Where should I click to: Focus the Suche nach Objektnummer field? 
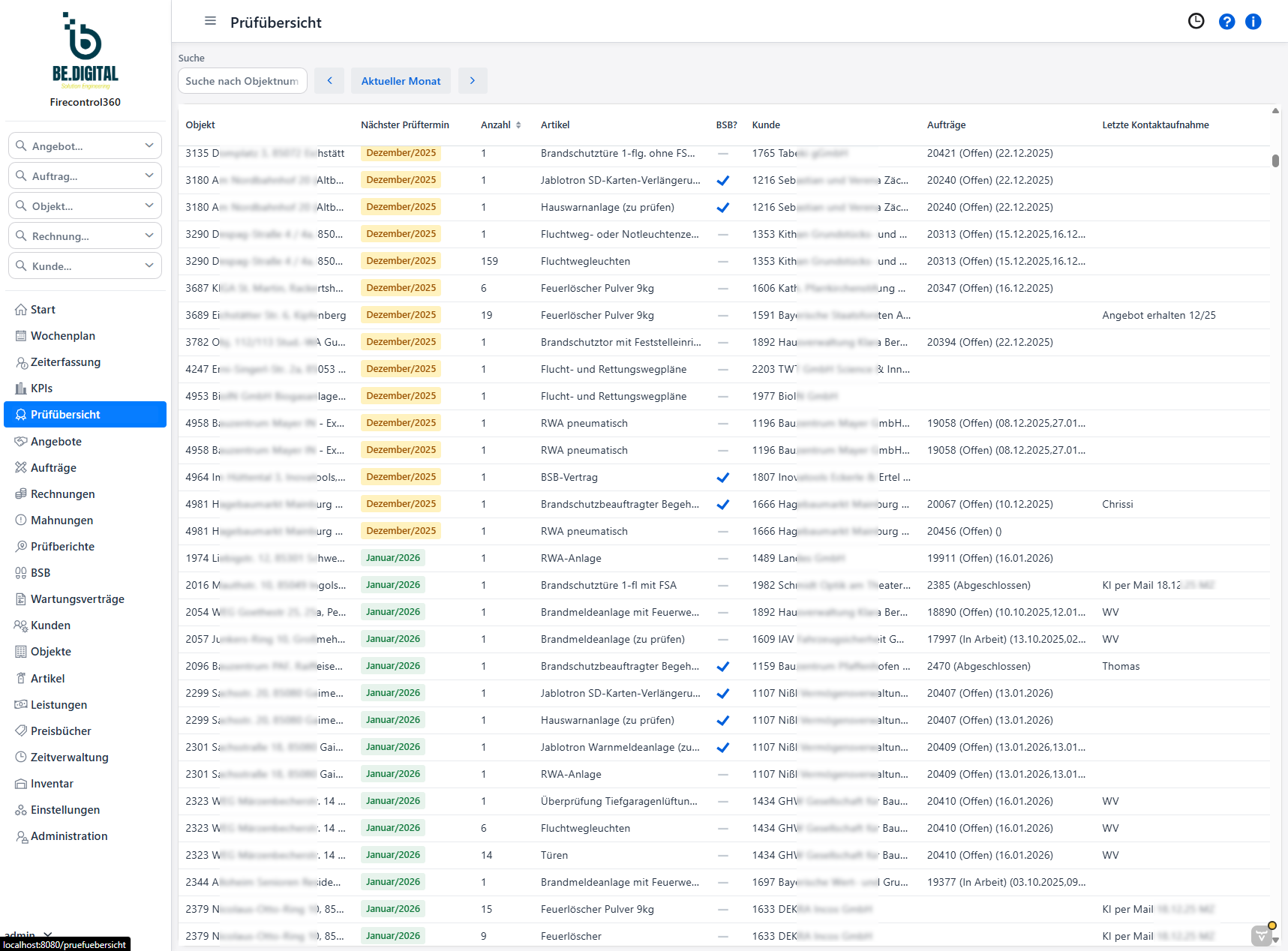tap(242, 81)
